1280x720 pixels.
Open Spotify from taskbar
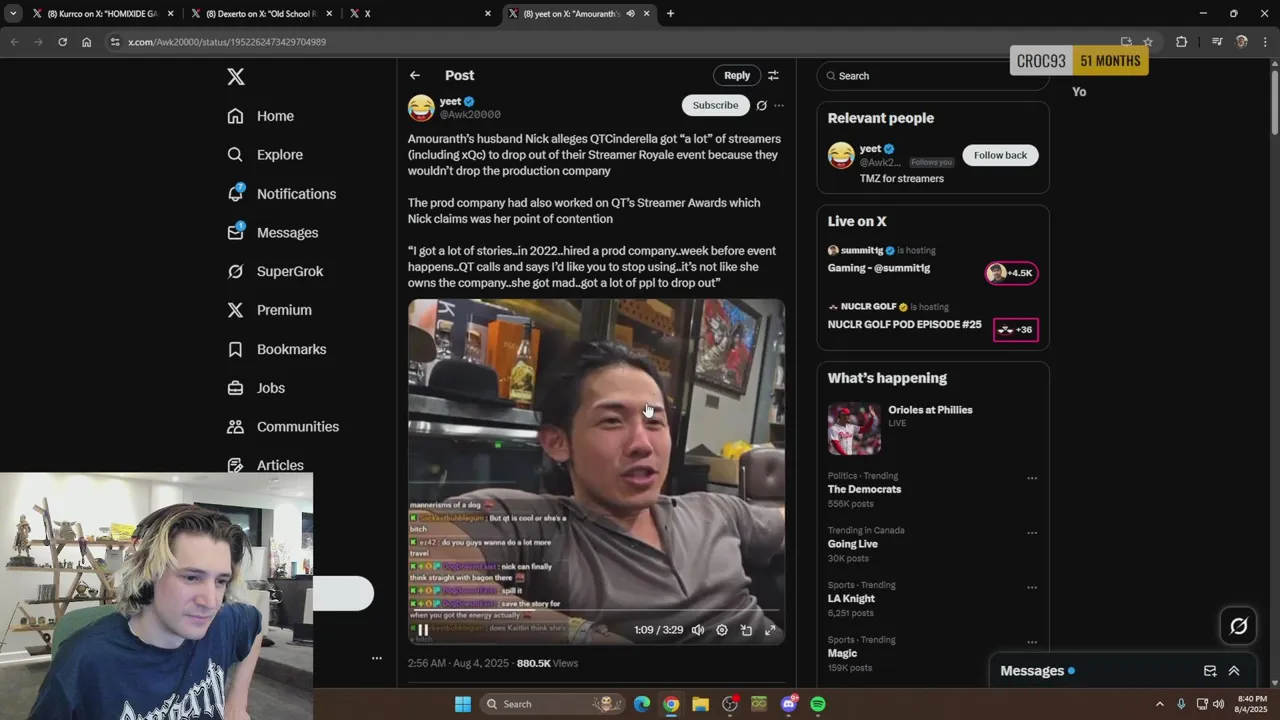[x=818, y=704]
